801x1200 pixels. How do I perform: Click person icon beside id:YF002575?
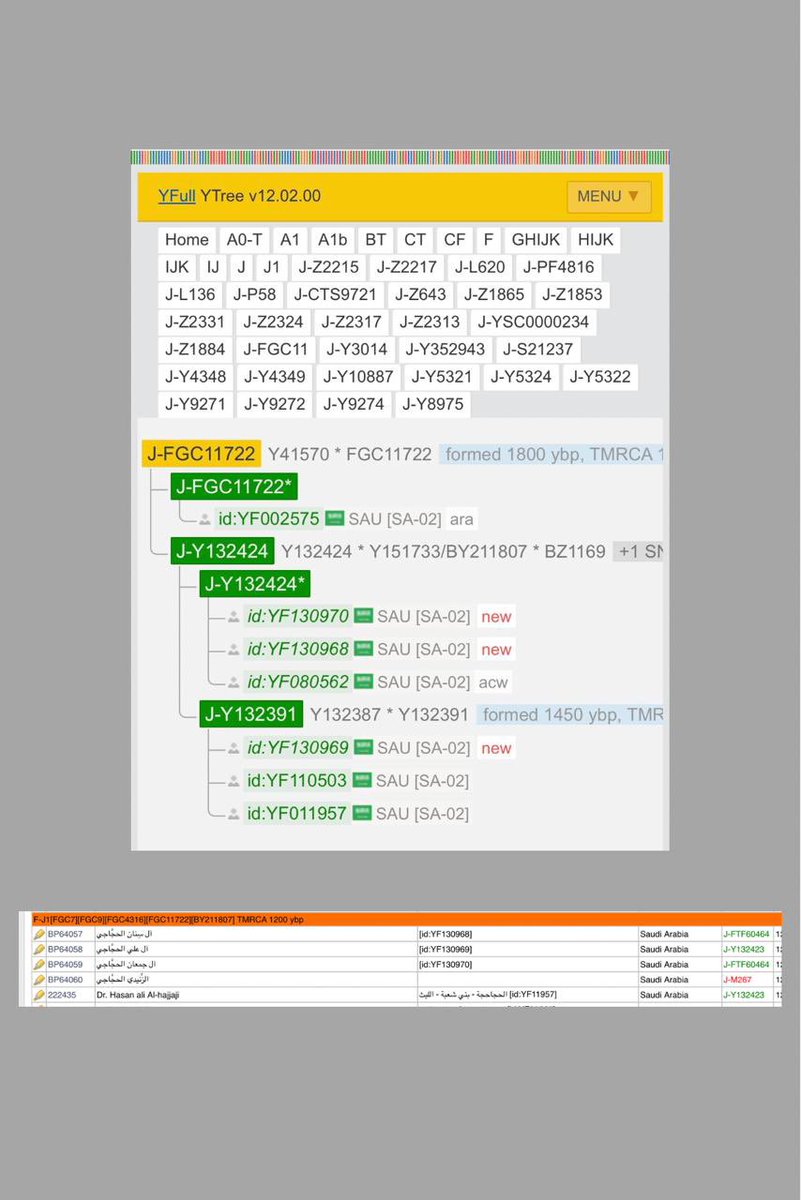[205, 520]
